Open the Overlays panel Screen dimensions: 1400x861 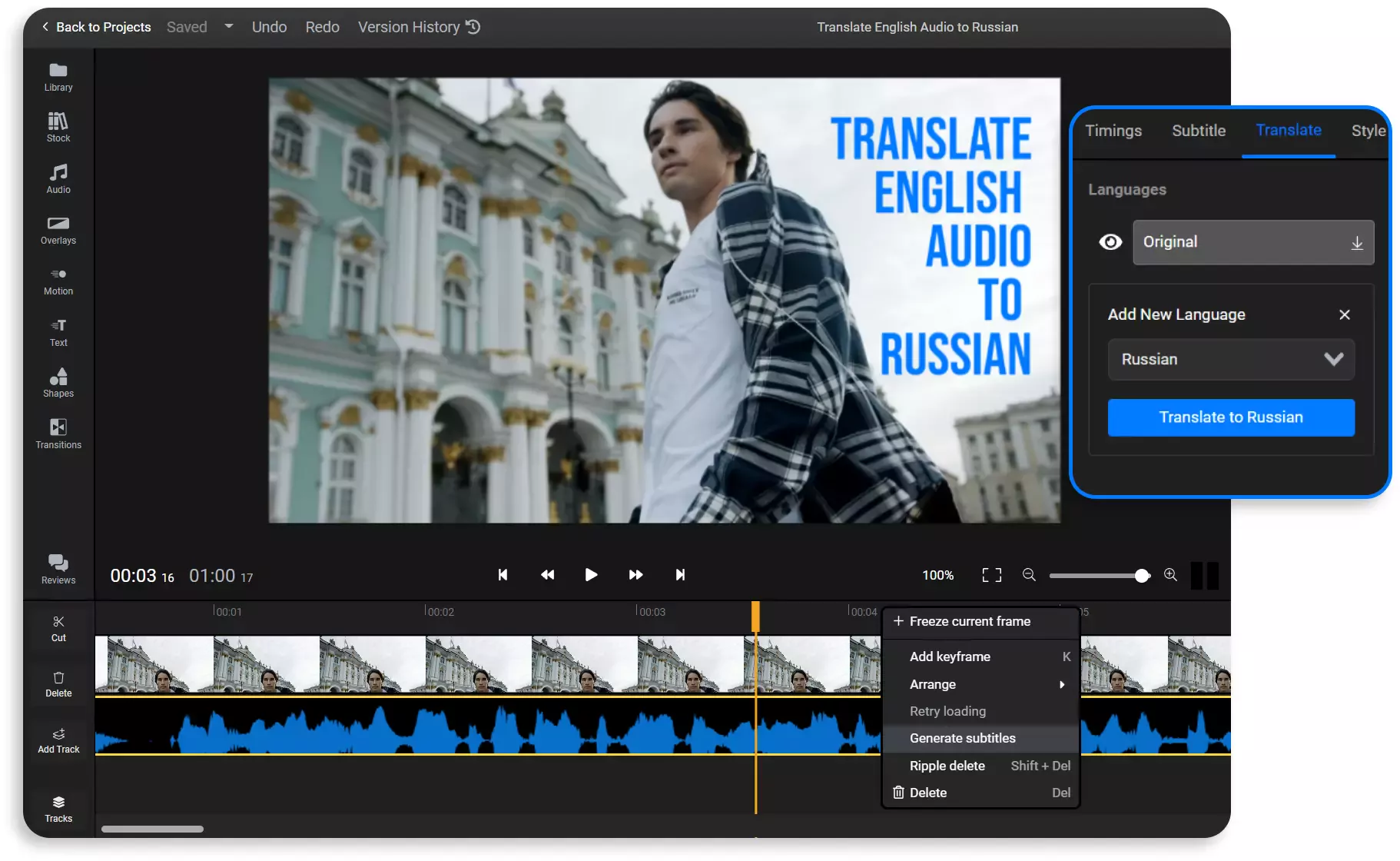pos(58,228)
